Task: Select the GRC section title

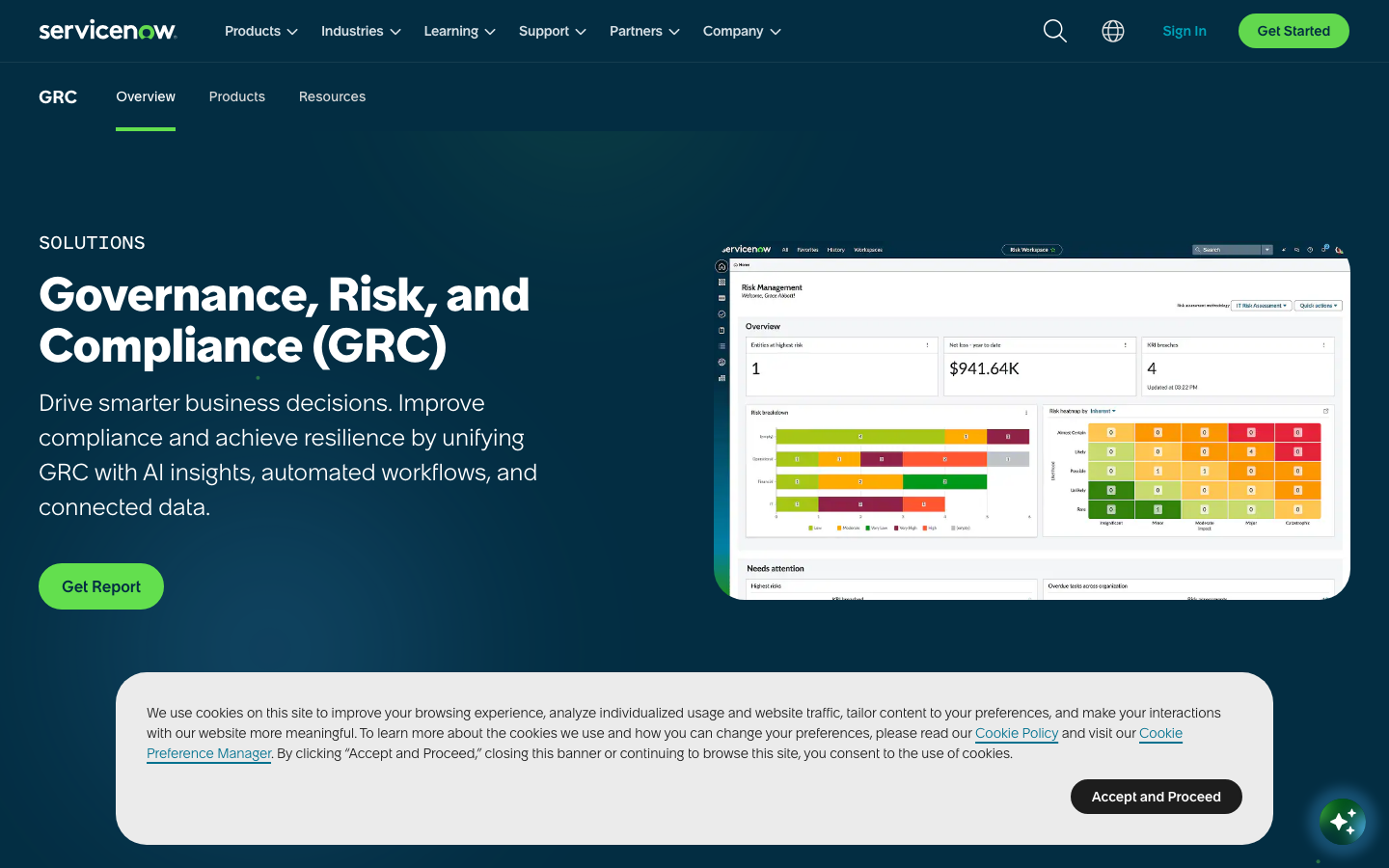Action: tap(58, 96)
